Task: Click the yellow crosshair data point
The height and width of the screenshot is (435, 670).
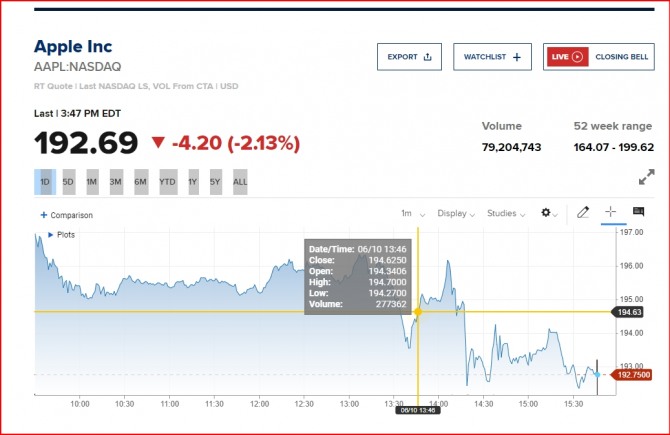Action: (417, 312)
